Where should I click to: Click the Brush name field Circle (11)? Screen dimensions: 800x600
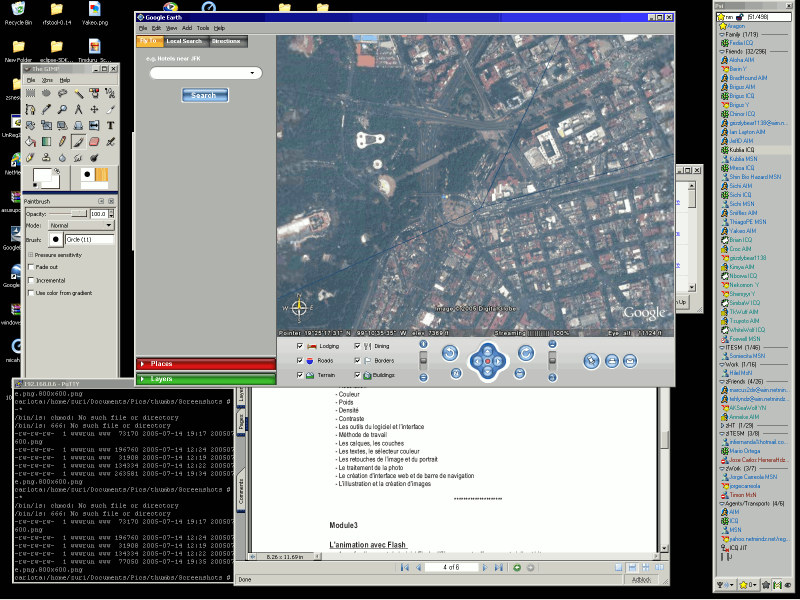coord(89,240)
